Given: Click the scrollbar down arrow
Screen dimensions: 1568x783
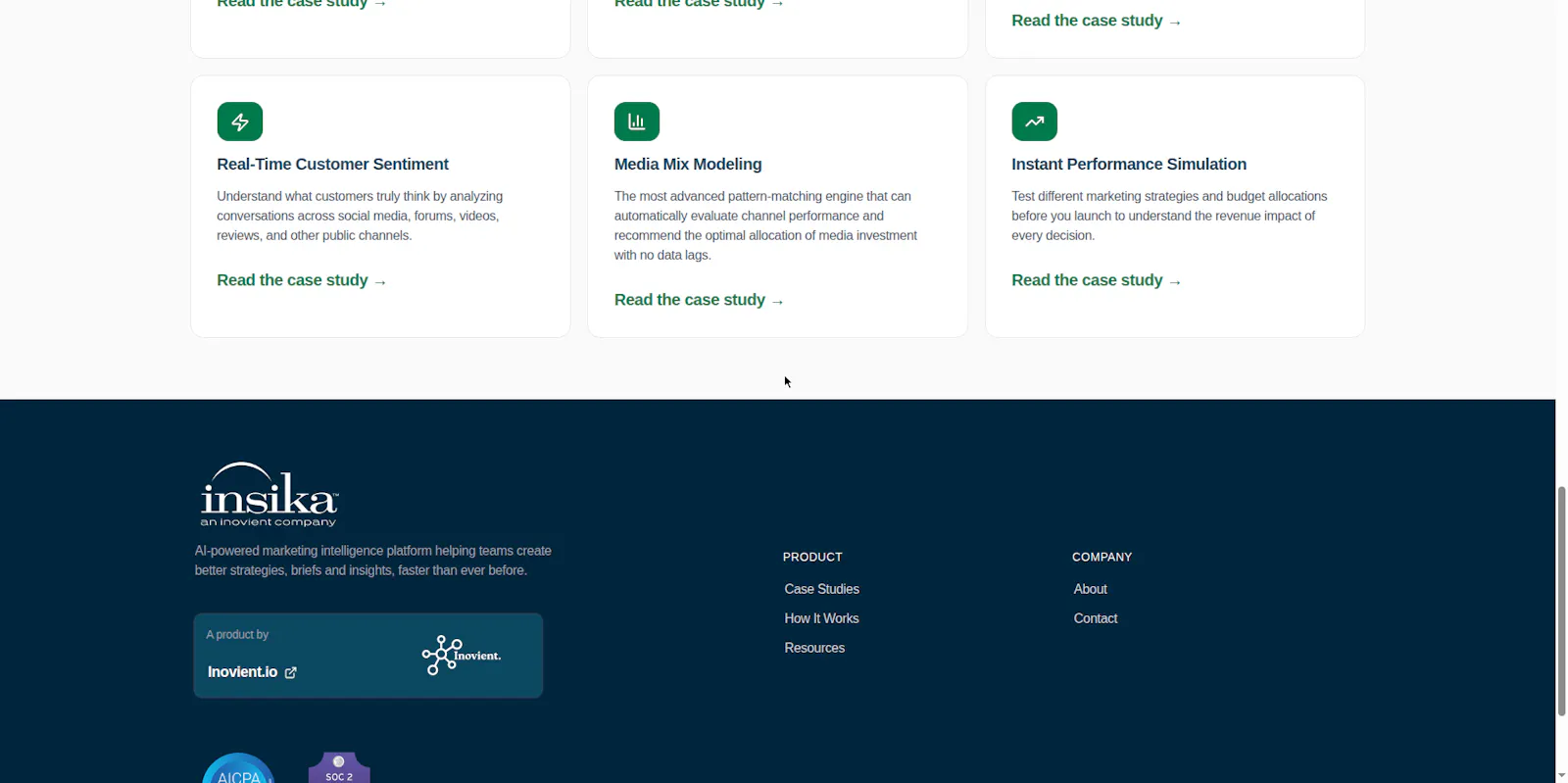Looking at the screenshot, I should pos(1562,775).
